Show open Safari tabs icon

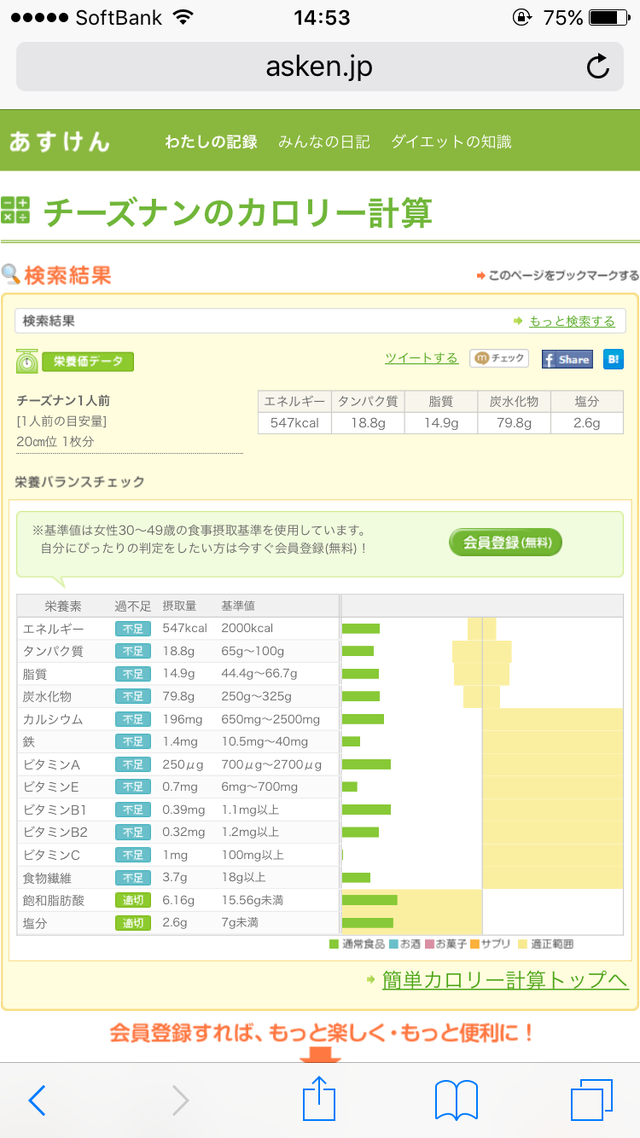591,1100
